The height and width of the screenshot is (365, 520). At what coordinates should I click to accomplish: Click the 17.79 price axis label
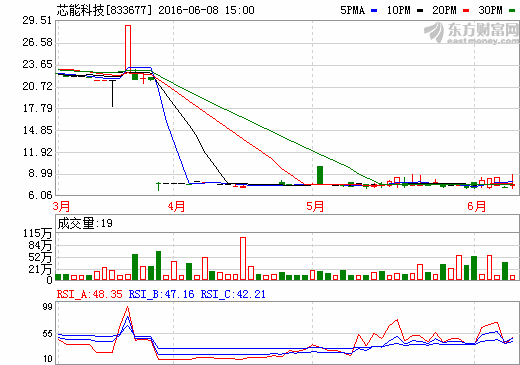[x=37, y=108]
